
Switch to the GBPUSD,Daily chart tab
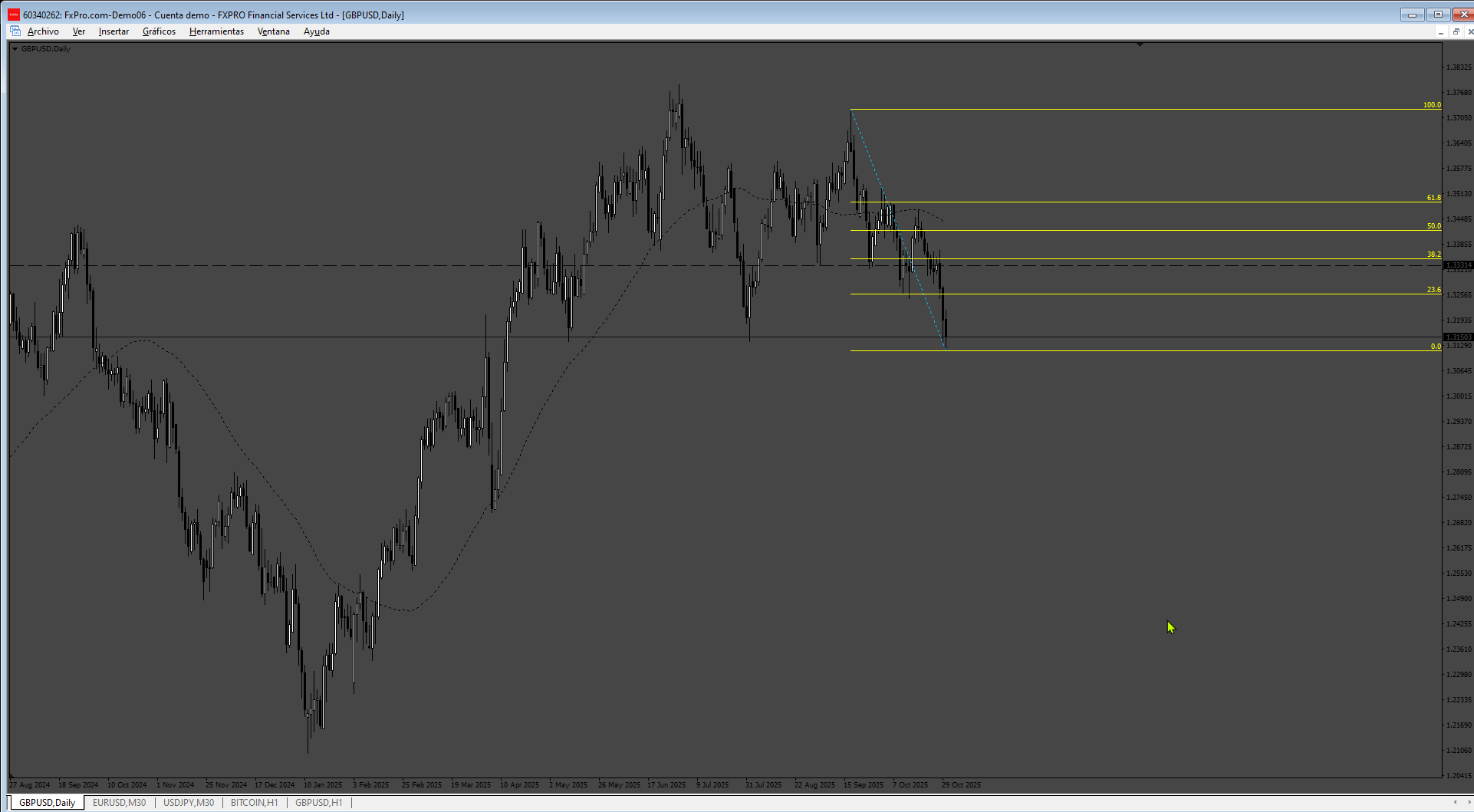48,803
